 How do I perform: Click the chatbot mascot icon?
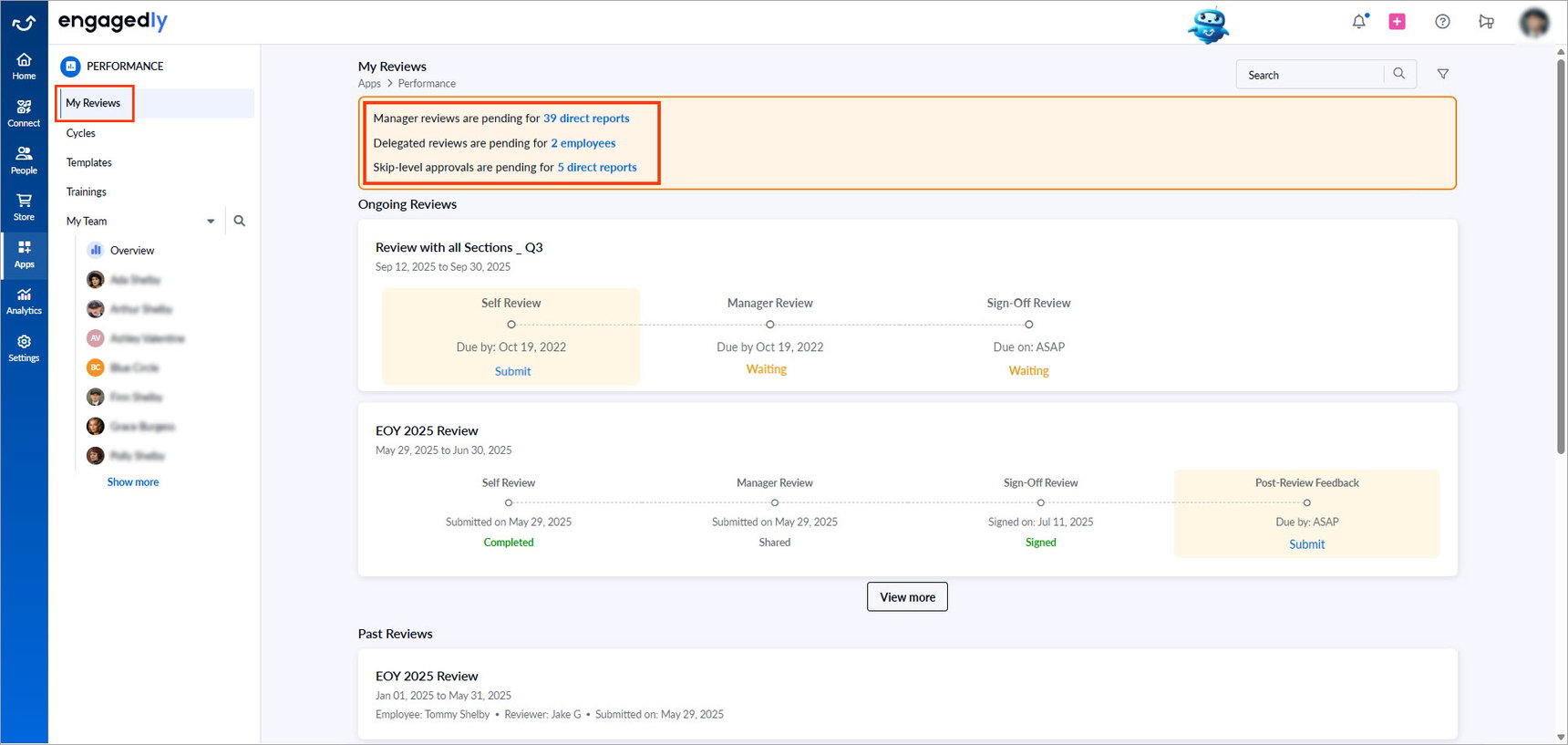coord(1209,25)
